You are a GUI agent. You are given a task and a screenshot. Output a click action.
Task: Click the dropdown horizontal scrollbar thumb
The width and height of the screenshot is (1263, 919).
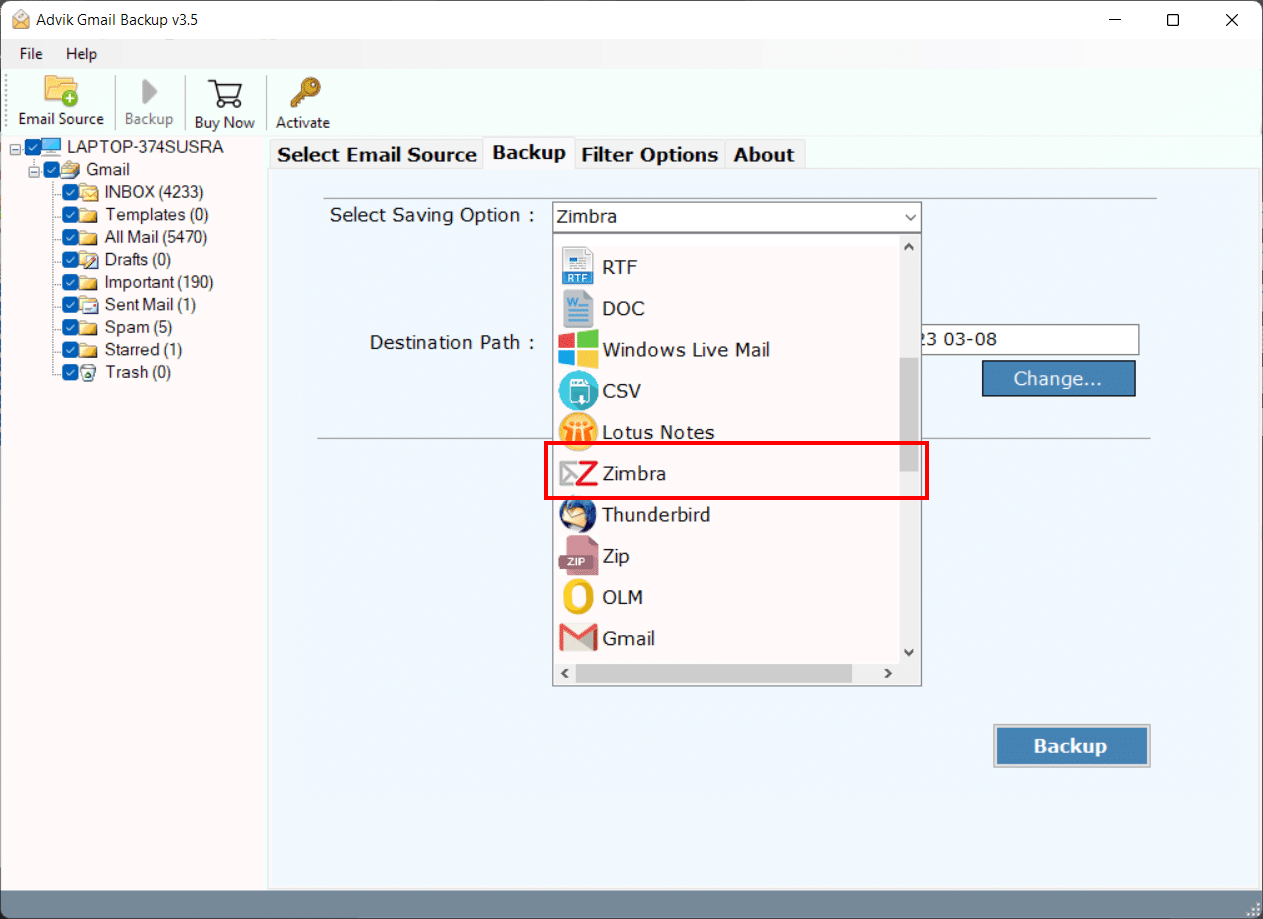714,674
